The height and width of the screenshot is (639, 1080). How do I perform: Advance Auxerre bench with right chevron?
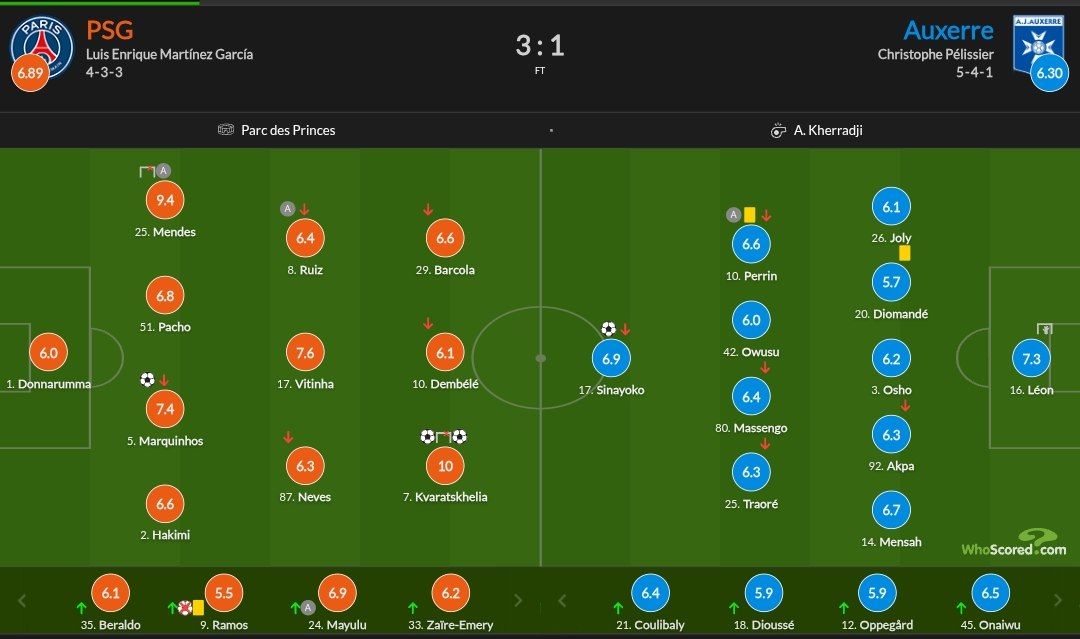[x=1059, y=600]
